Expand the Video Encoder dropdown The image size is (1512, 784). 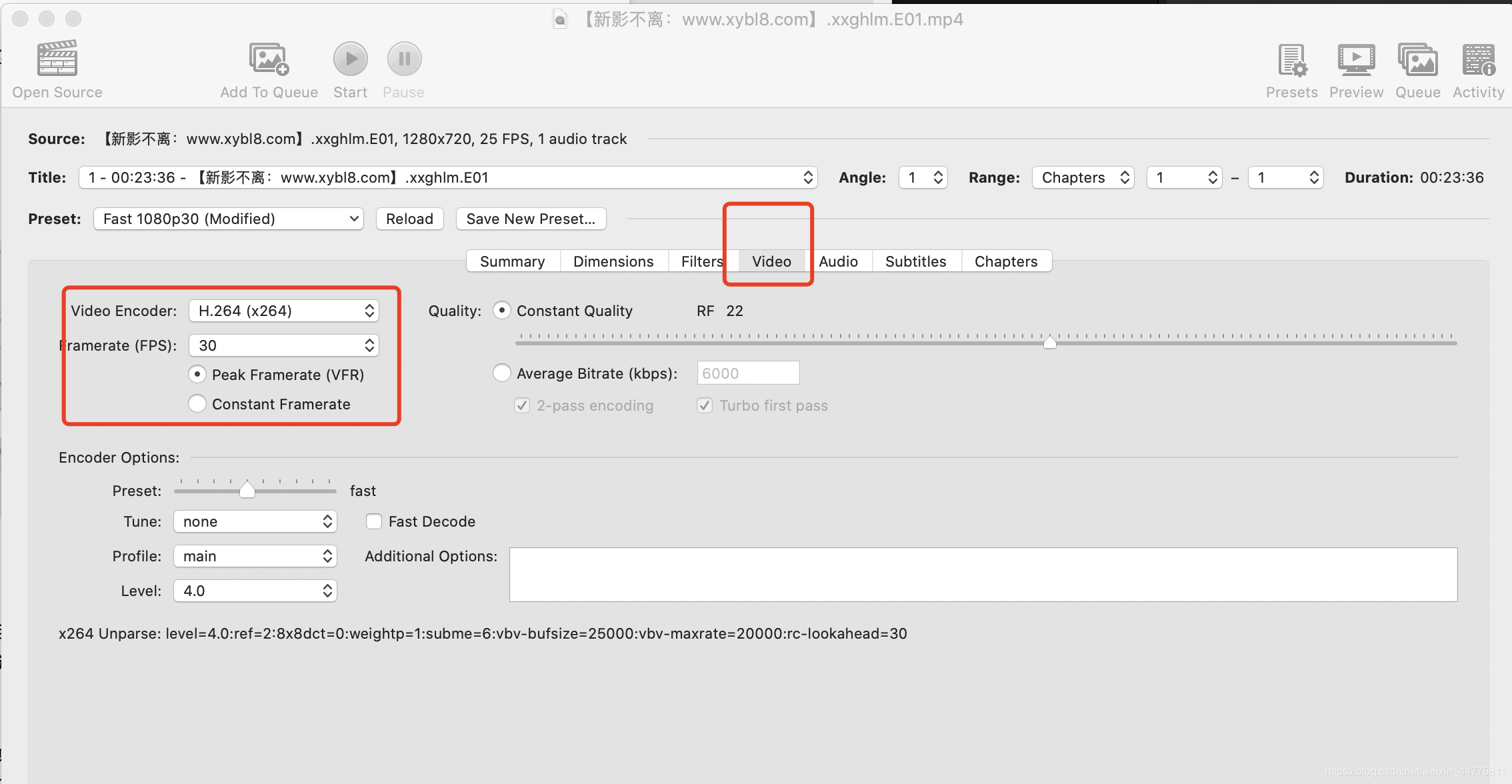point(284,310)
